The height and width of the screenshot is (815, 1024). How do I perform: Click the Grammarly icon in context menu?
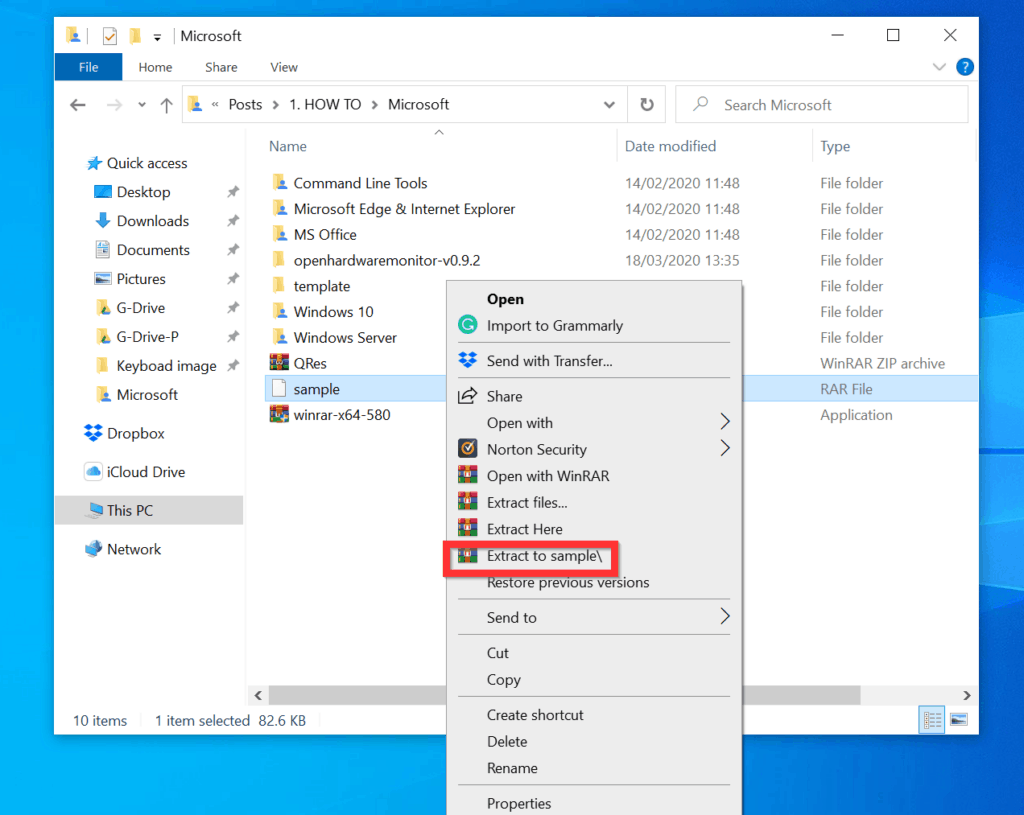tap(467, 325)
